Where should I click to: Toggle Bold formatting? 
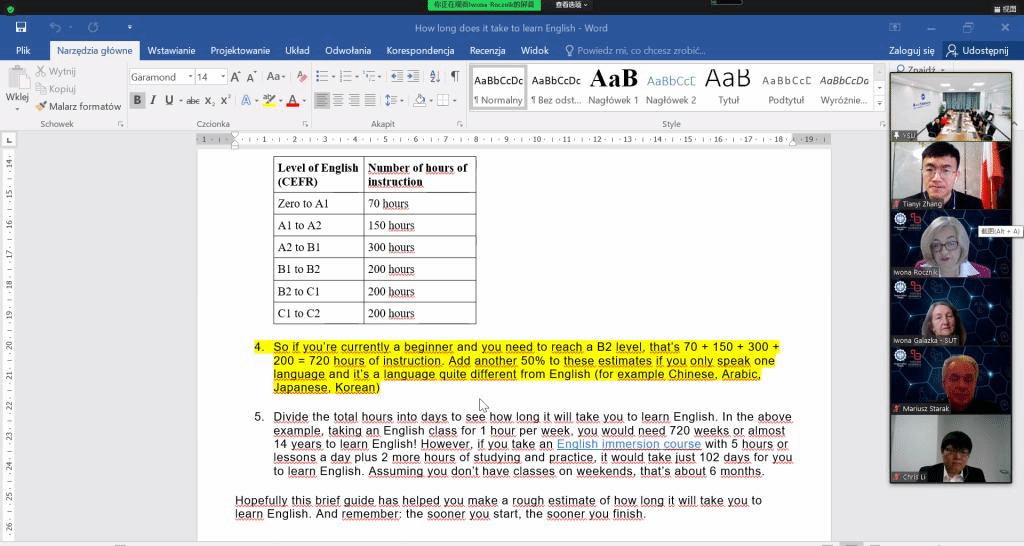tap(138, 101)
